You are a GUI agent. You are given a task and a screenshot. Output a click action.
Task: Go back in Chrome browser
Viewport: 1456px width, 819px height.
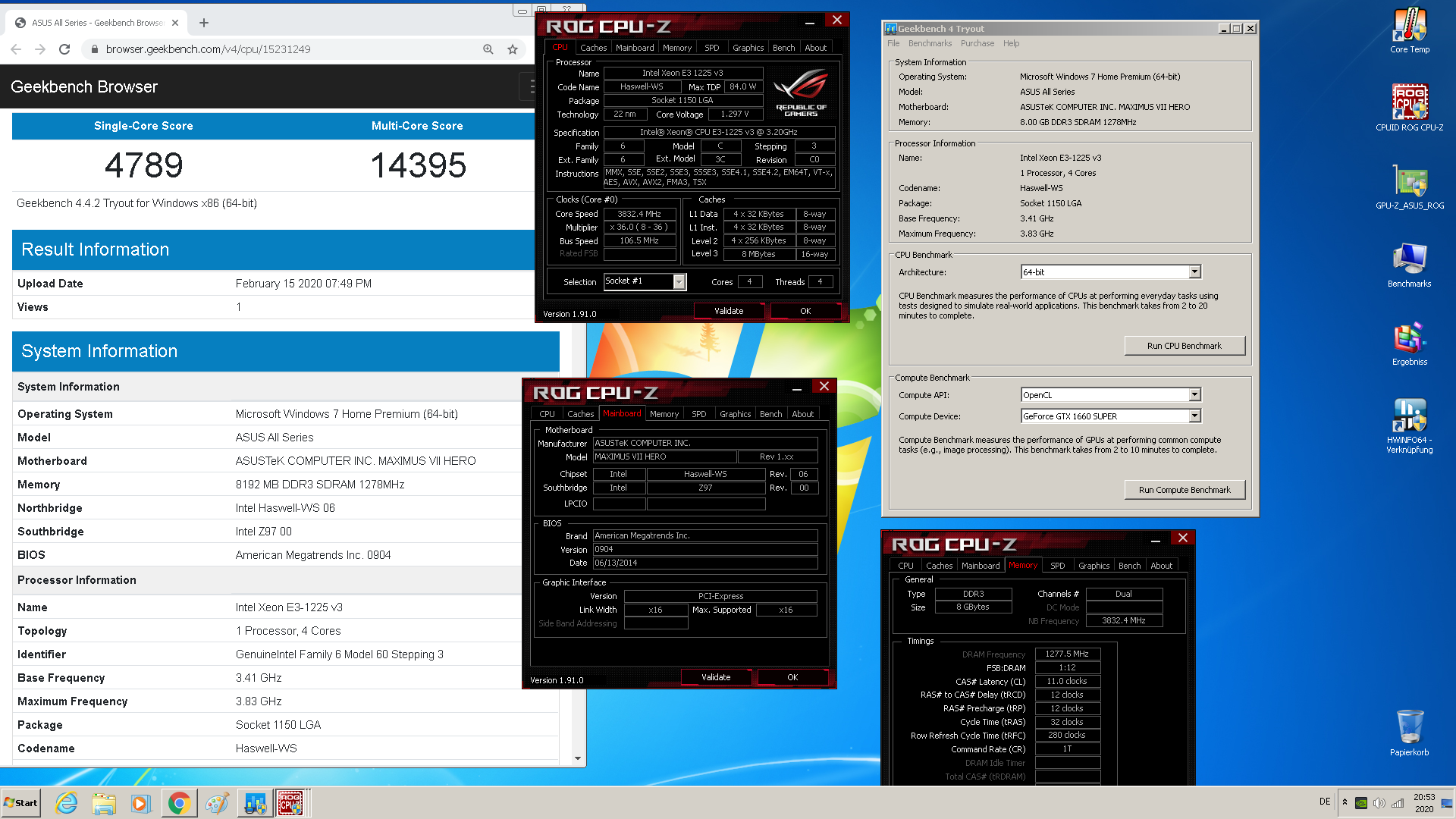17,49
